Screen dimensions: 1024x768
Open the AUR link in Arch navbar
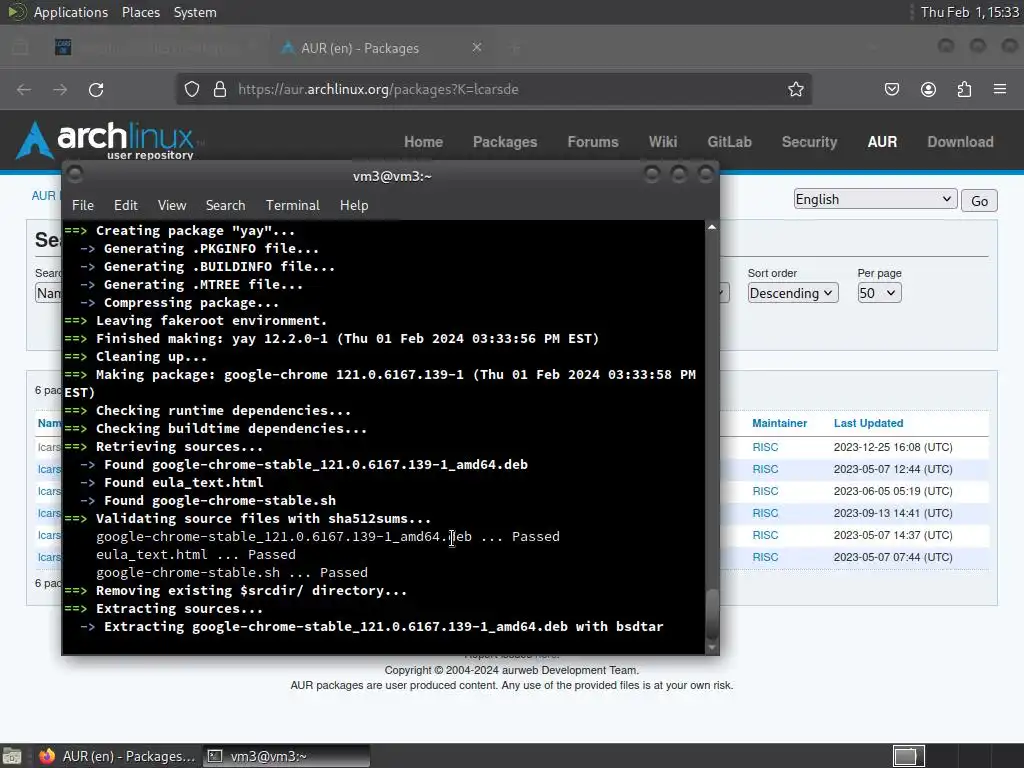pyautogui.click(x=882, y=142)
